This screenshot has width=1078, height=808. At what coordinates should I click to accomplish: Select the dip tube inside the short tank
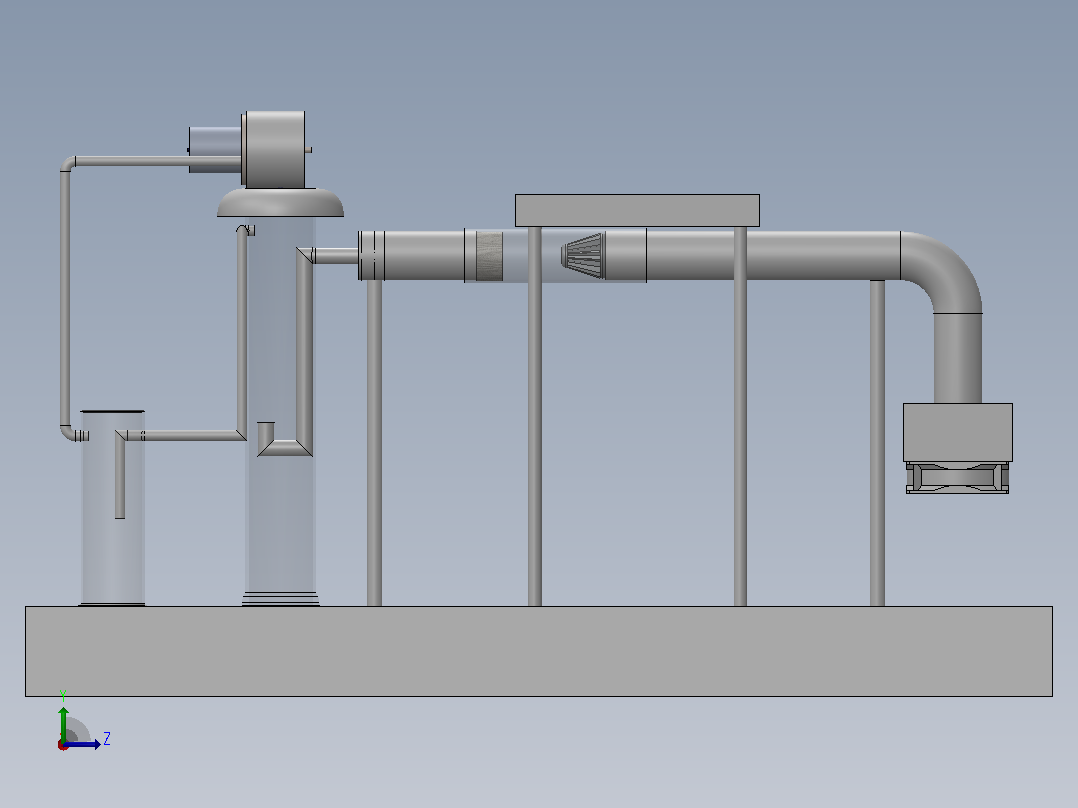pyautogui.click(x=120, y=474)
